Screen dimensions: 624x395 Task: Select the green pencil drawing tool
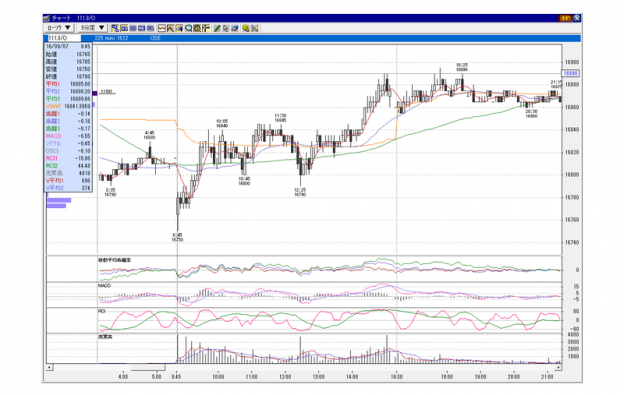point(217,28)
